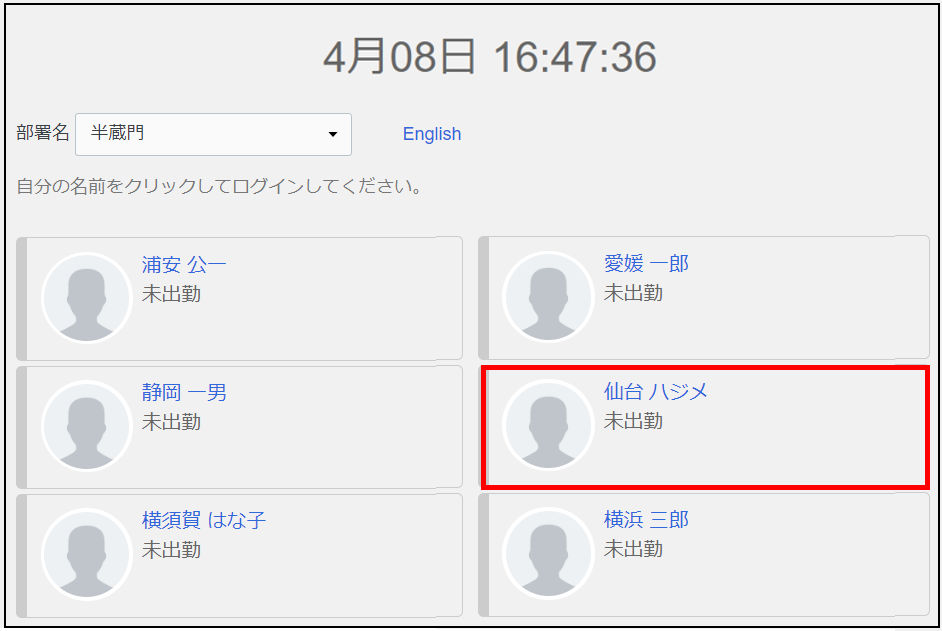Click 未出勤 status under 愛媛 一郎
Viewport: 942px width, 631px height.
[x=633, y=293]
